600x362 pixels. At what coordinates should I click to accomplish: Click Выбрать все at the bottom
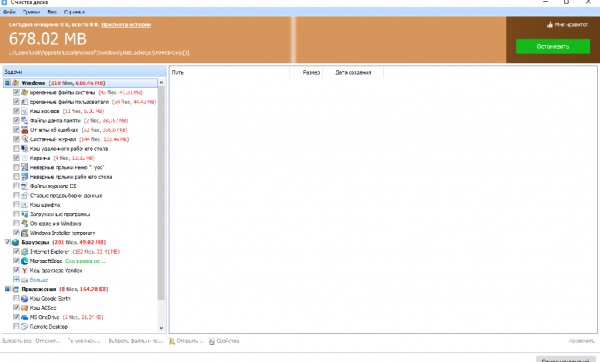(x=17, y=341)
